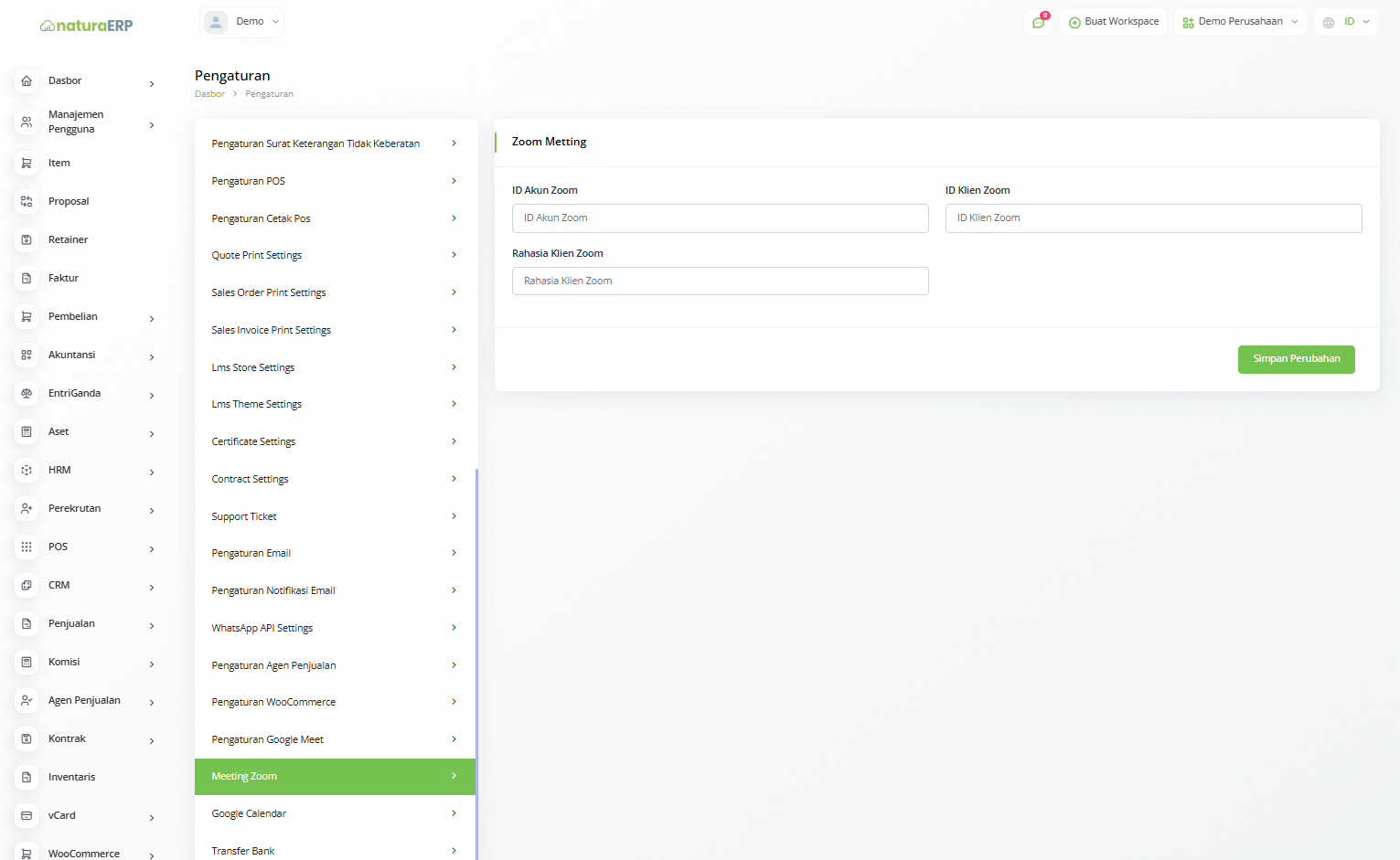Click the Penjualan sidebar icon

point(27,623)
